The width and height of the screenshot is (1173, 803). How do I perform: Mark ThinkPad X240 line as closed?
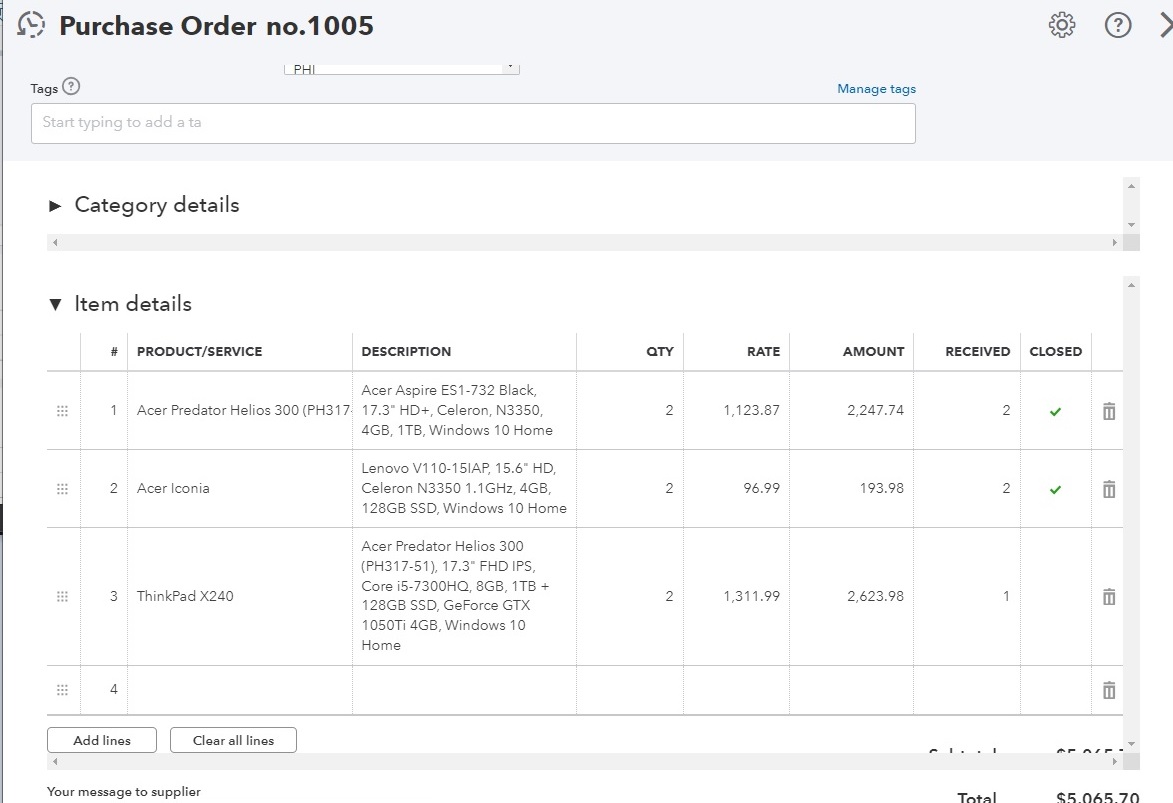(x=1055, y=597)
